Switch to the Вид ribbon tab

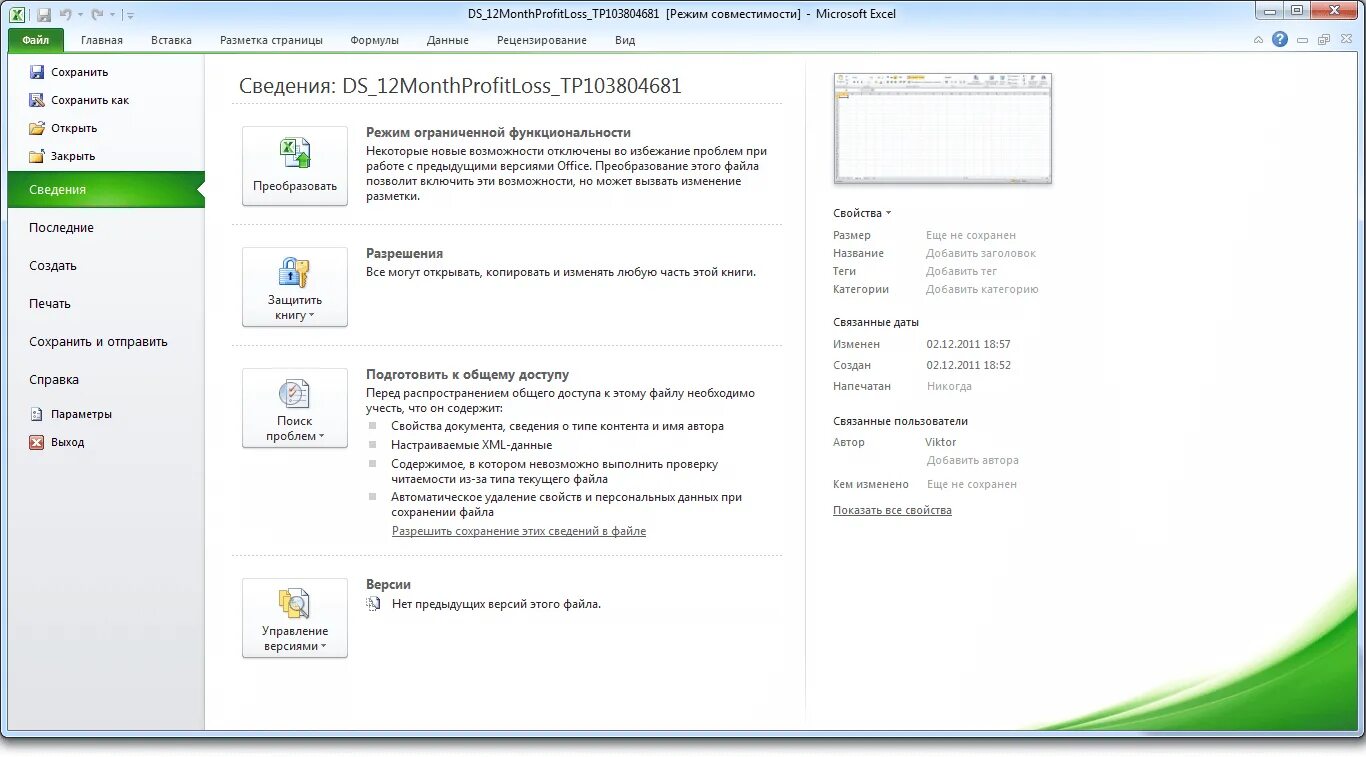[625, 40]
